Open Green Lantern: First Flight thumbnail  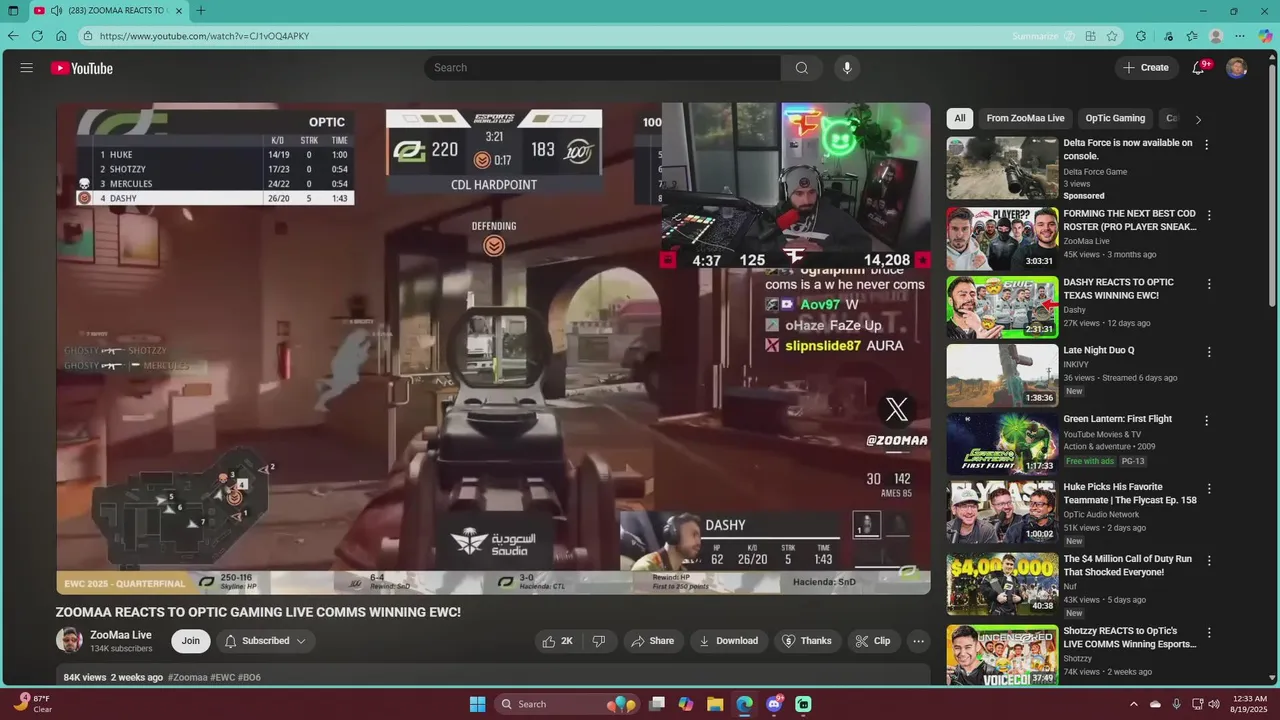point(1002,444)
